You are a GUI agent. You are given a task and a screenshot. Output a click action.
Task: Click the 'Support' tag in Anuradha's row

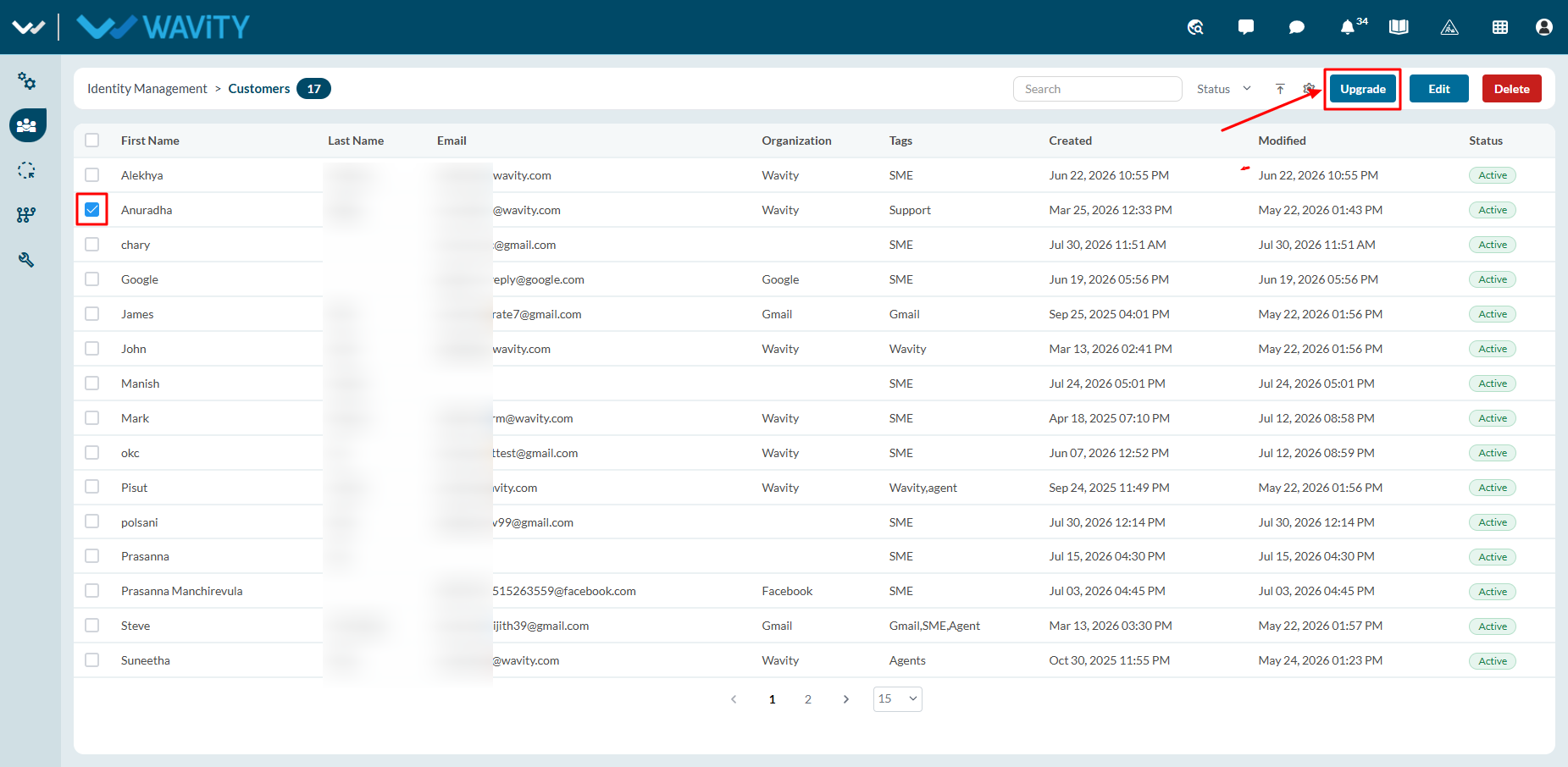[910, 210]
